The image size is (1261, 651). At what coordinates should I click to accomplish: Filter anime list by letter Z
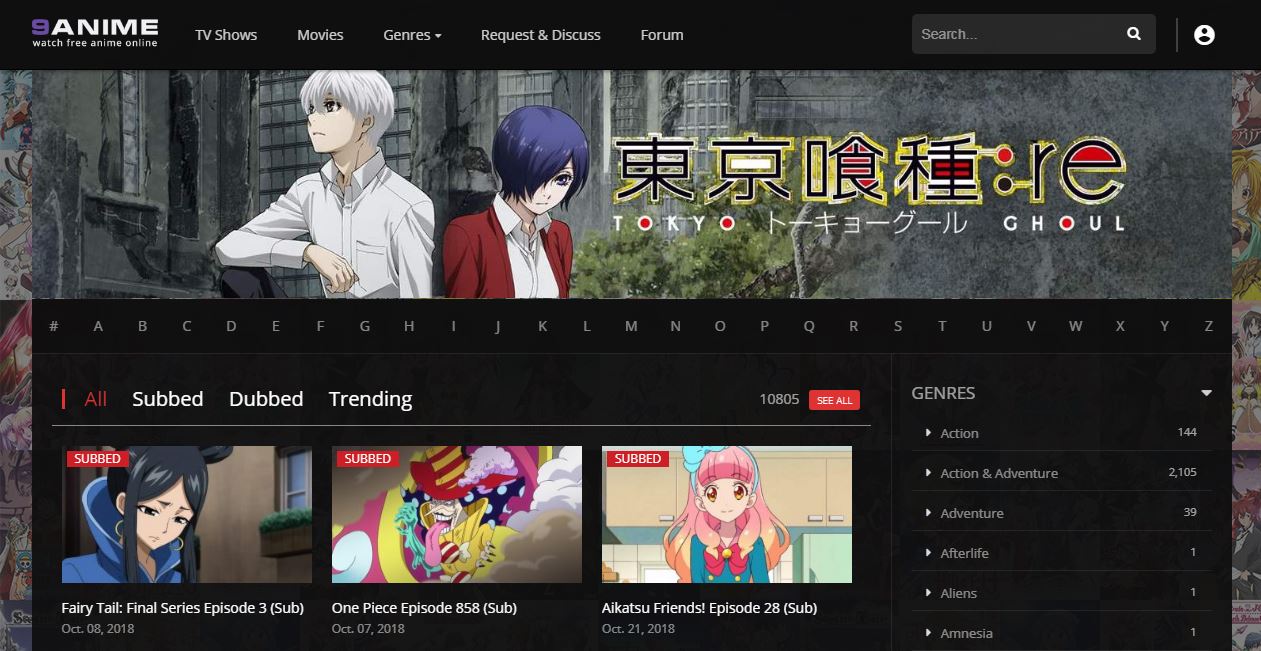(x=1209, y=326)
